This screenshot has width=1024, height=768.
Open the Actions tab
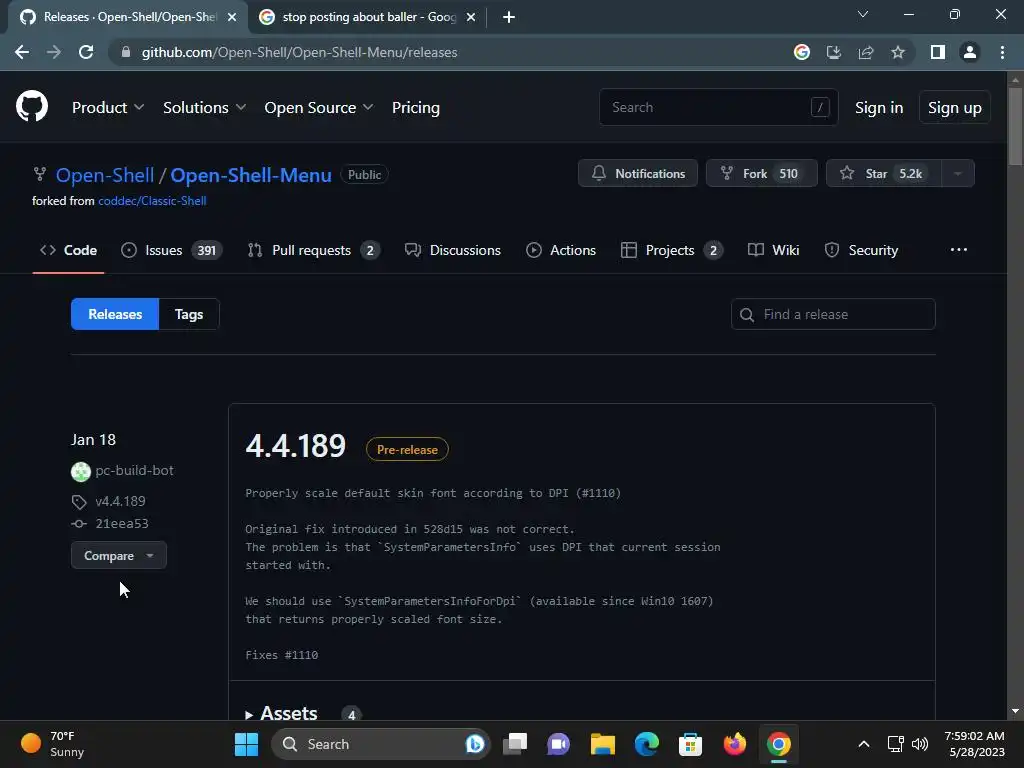(561, 250)
